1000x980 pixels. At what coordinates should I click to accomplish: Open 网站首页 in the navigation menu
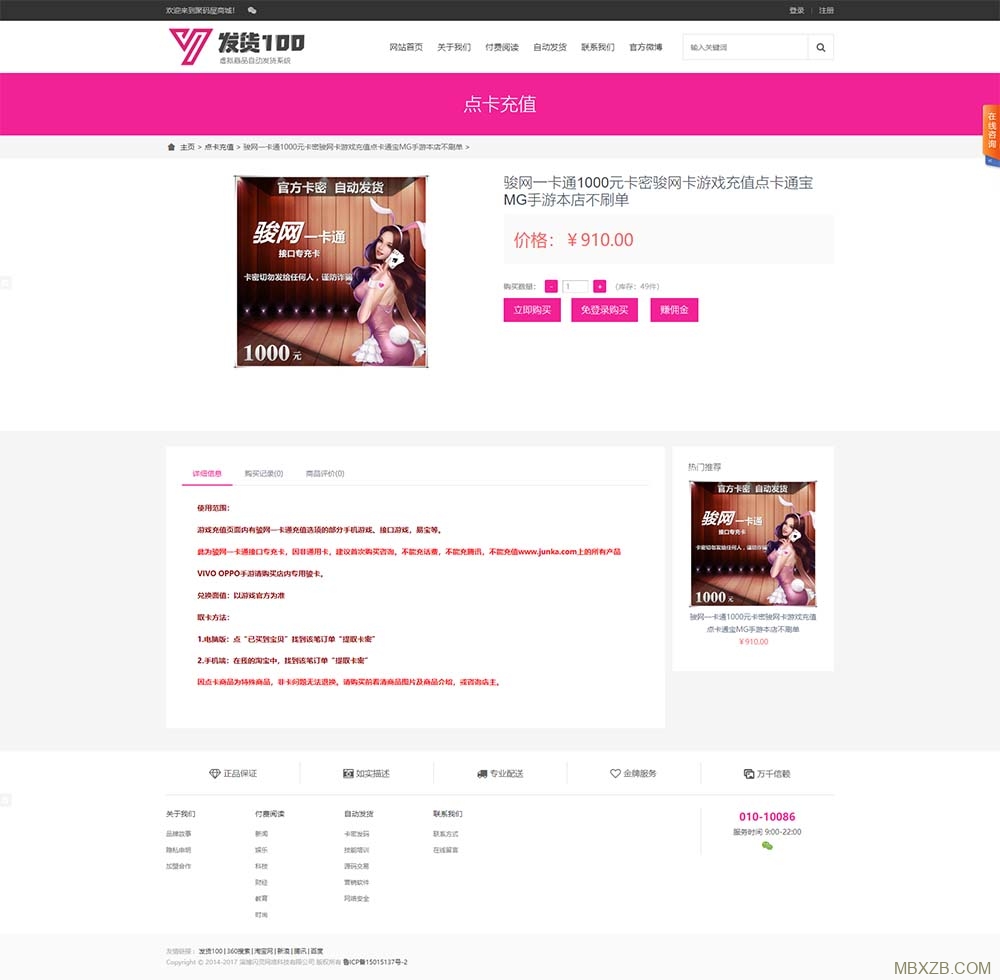click(406, 47)
